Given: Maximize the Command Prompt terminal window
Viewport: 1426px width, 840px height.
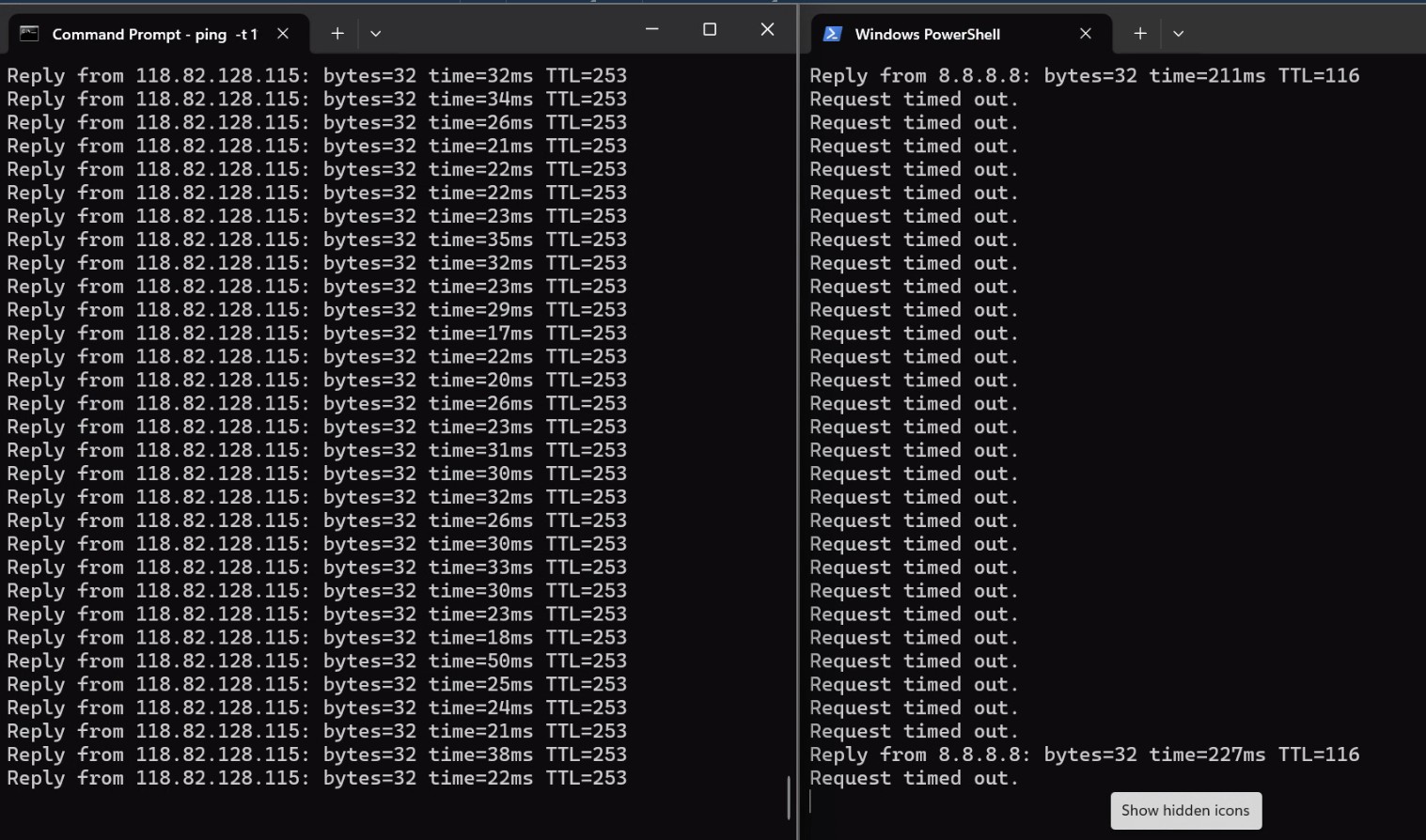Looking at the screenshot, I should tap(710, 30).
